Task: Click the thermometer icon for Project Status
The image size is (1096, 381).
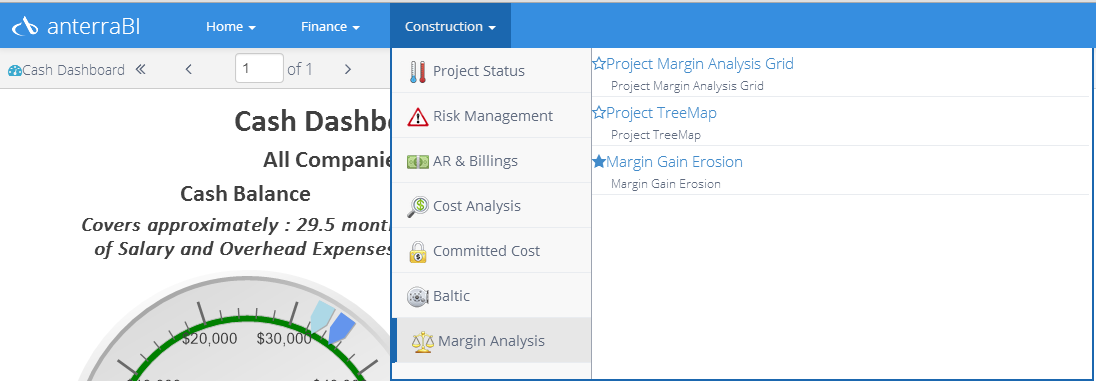Action: (417, 71)
